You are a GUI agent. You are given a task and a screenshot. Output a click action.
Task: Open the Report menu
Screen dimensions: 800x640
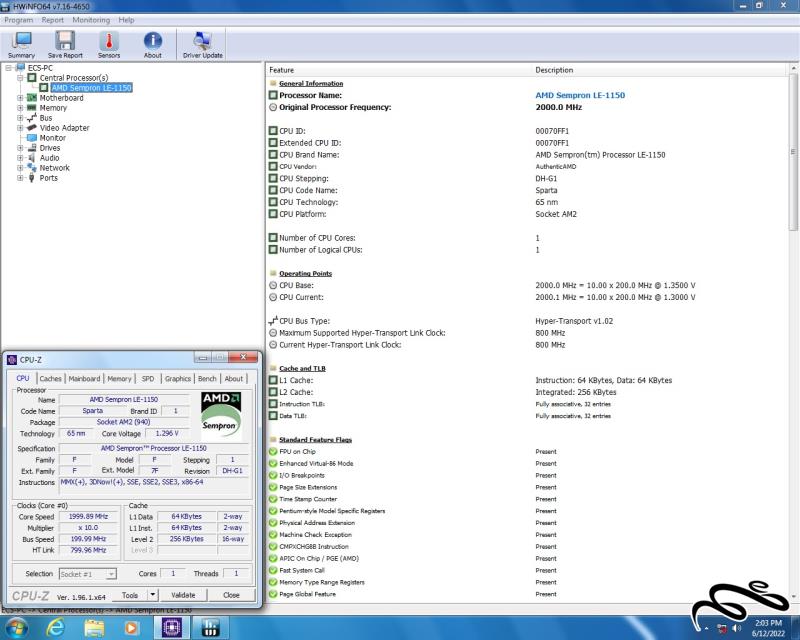point(53,20)
